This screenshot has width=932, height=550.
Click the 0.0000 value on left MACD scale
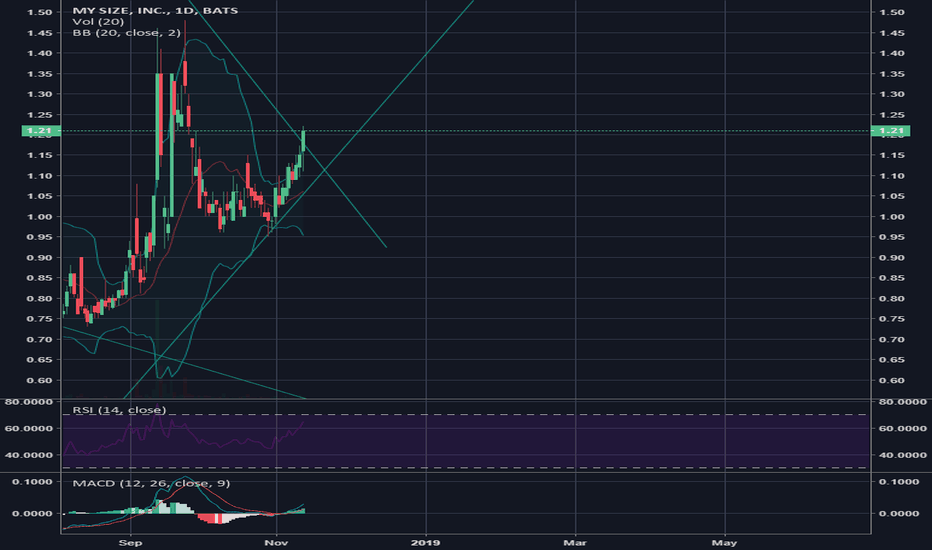[x=33, y=513]
